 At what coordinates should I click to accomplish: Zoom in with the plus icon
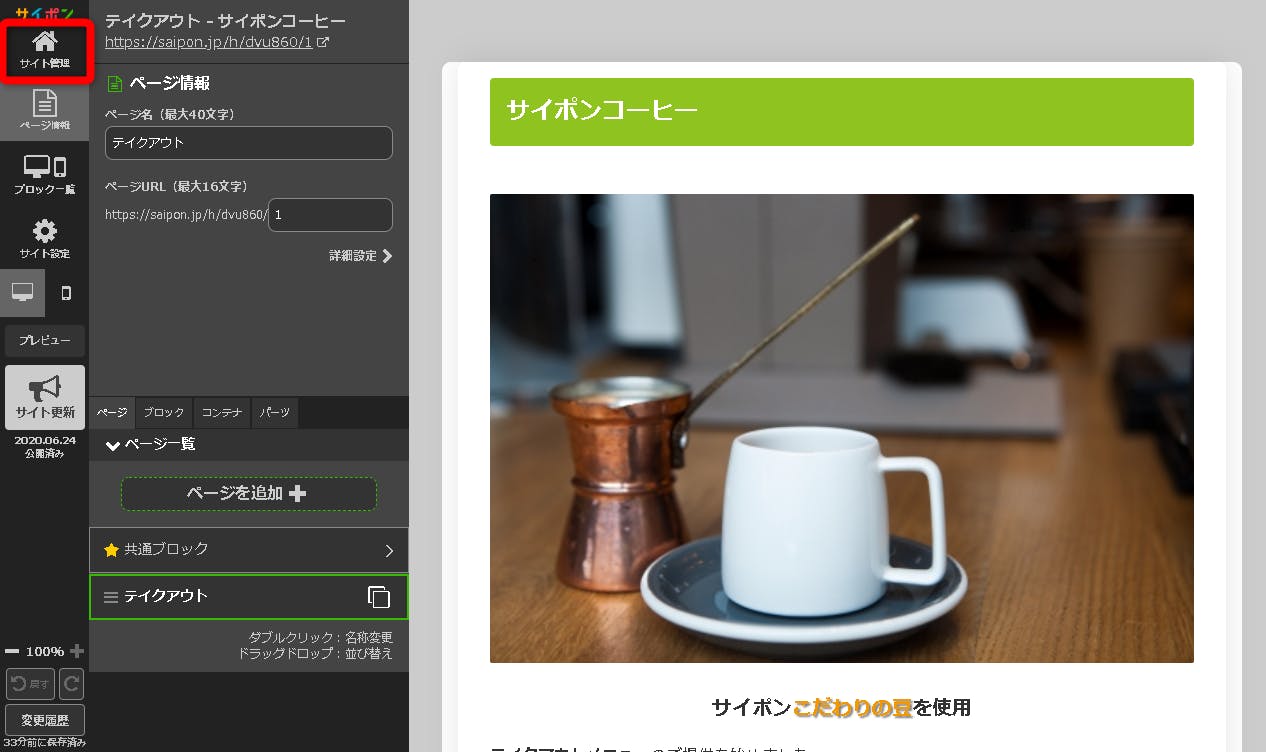click(77, 651)
